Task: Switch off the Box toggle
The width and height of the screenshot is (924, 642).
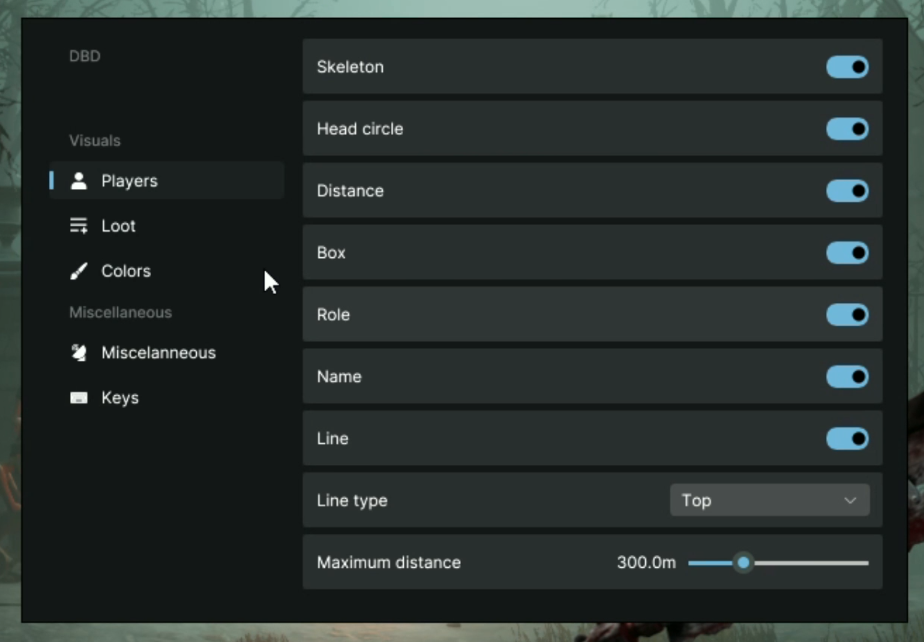Action: coord(847,253)
